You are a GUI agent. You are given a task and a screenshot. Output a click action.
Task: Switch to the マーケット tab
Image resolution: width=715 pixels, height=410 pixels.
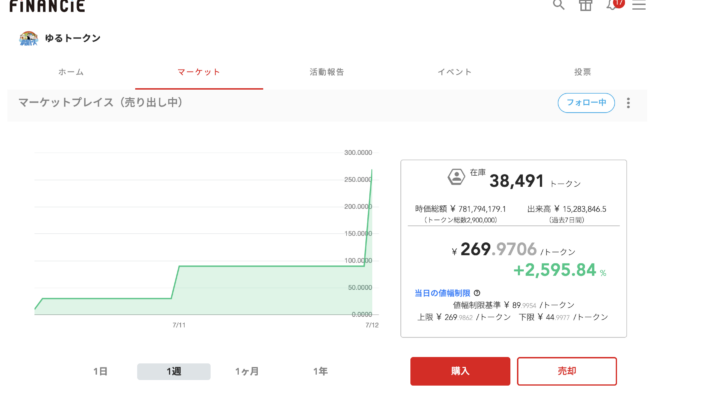pos(199,72)
